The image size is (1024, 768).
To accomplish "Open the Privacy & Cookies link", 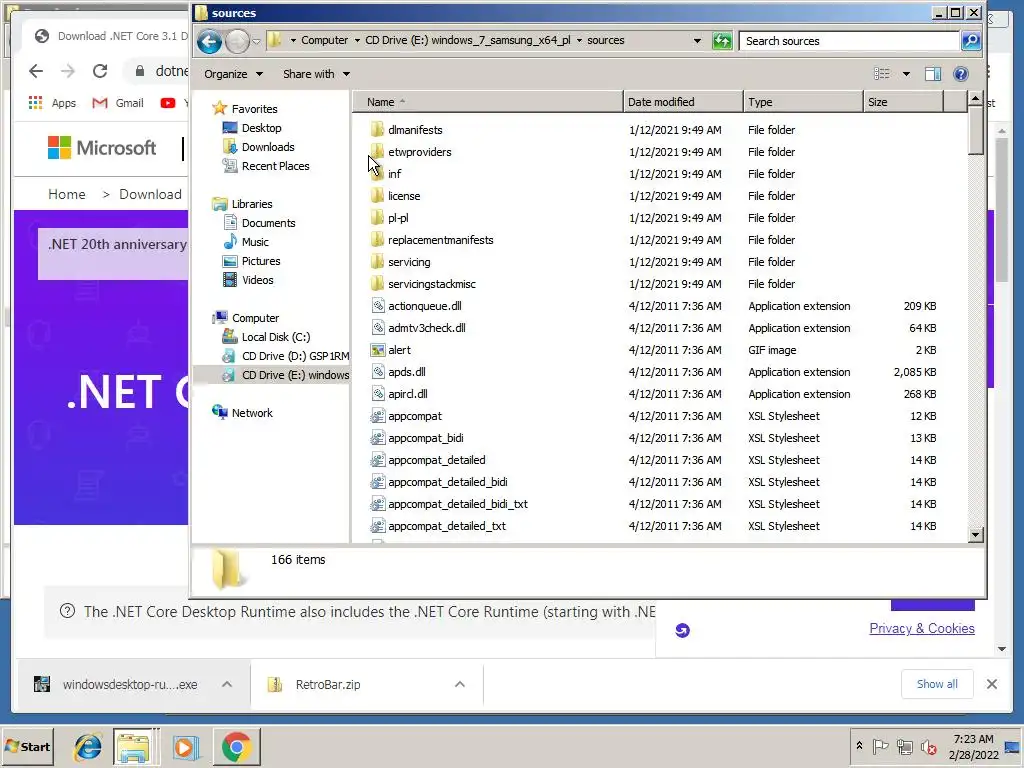I will [921, 628].
